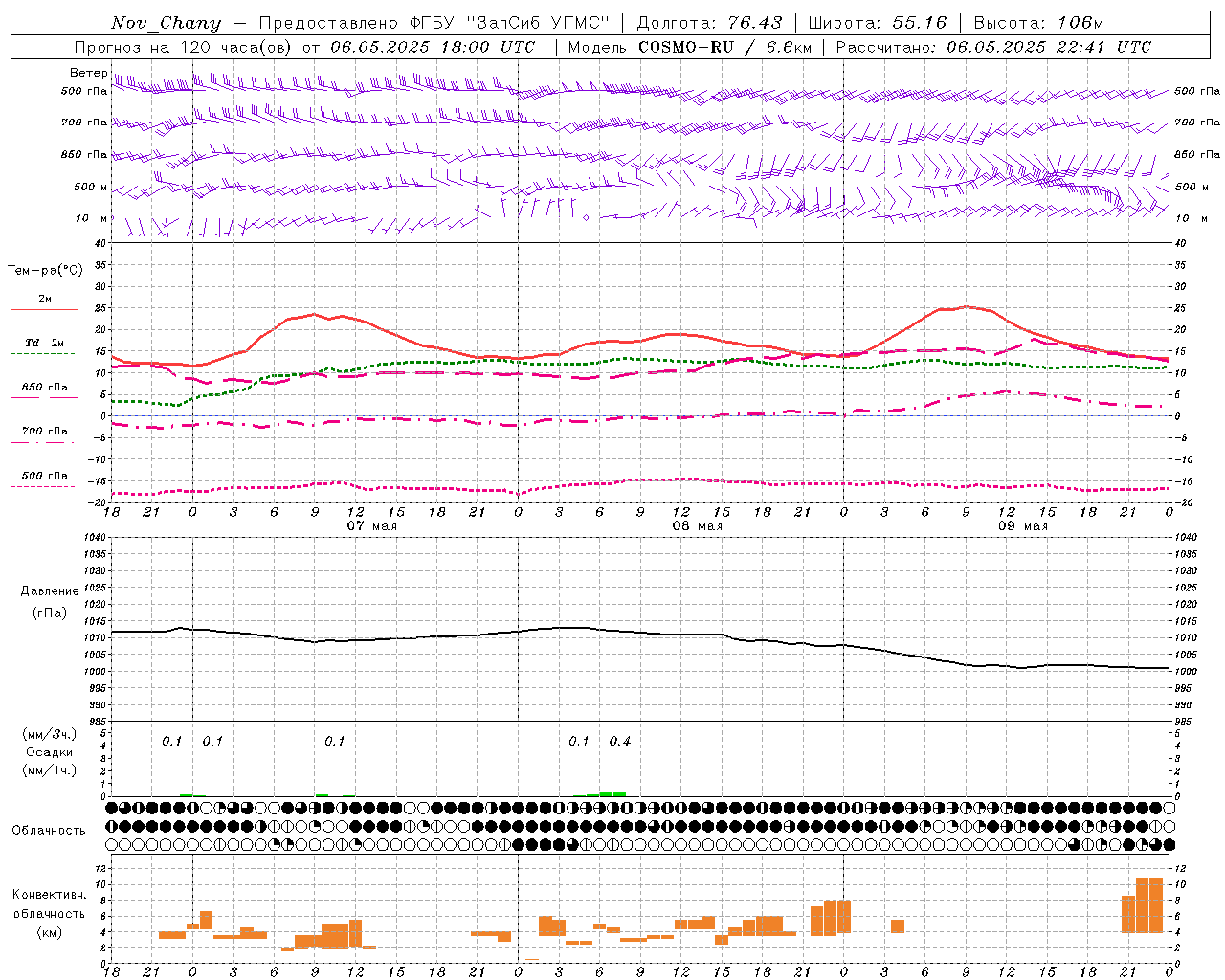Click the "Давление" pressure label

[50, 591]
